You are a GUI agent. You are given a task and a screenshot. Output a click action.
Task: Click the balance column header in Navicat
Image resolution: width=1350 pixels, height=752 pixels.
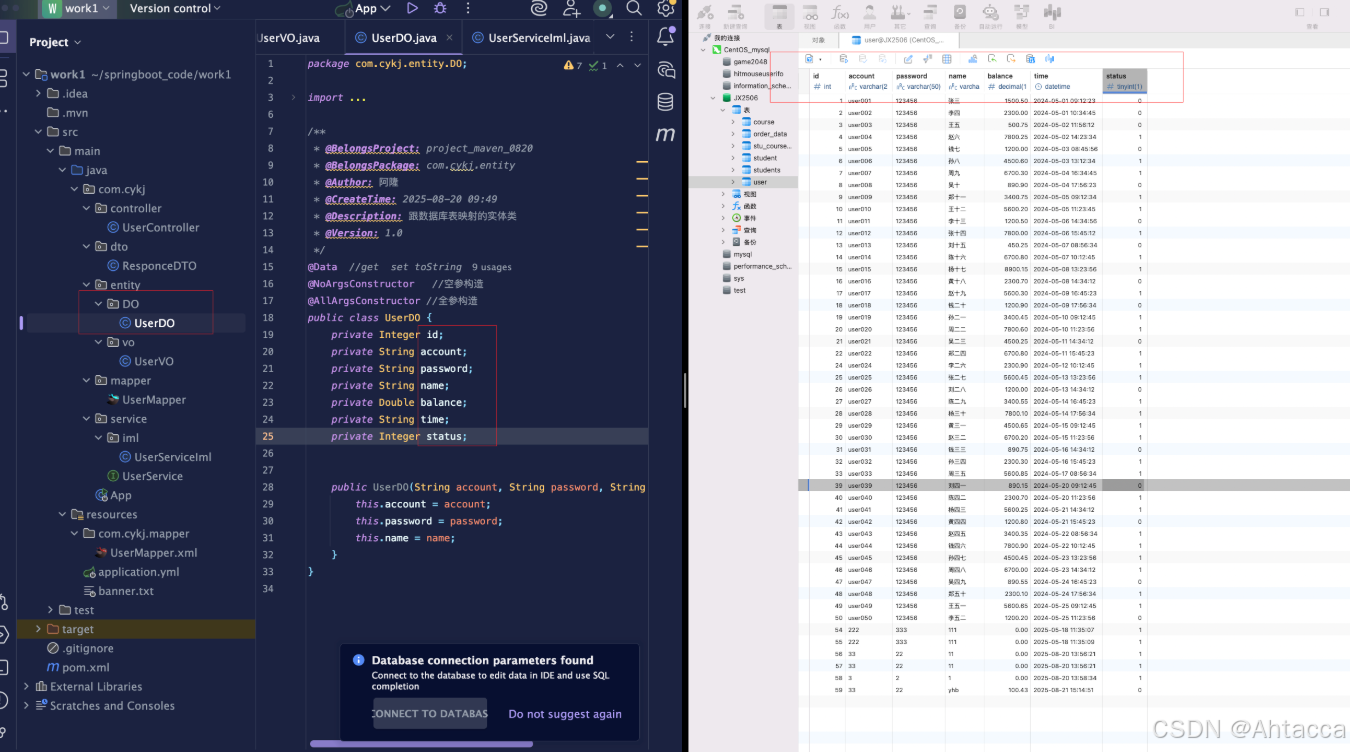(1008, 82)
